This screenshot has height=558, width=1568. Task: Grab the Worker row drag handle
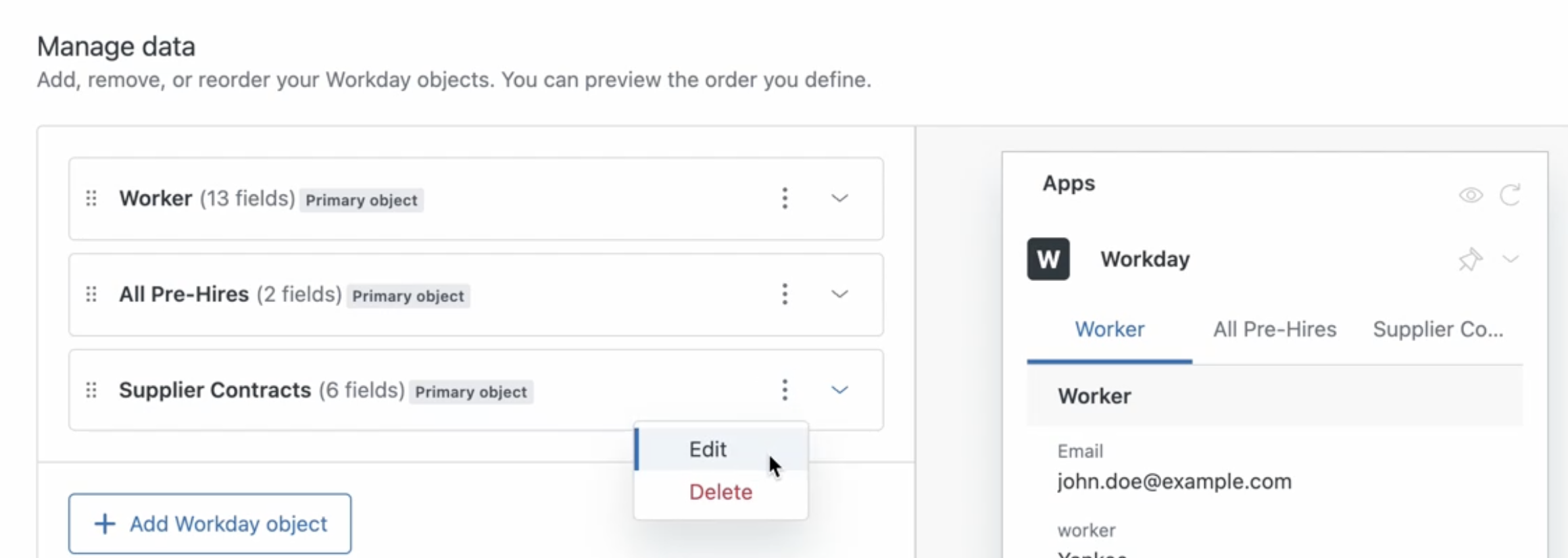pyautogui.click(x=91, y=199)
